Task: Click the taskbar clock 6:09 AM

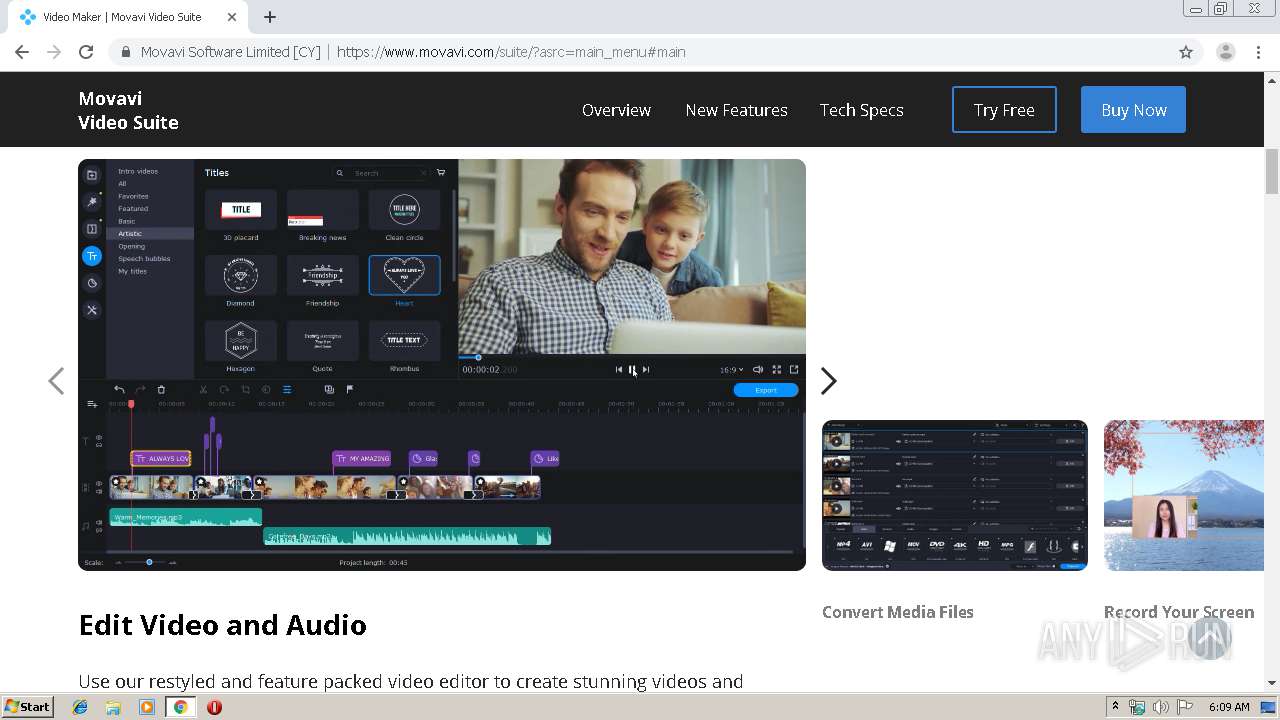Action: pyautogui.click(x=1229, y=707)
